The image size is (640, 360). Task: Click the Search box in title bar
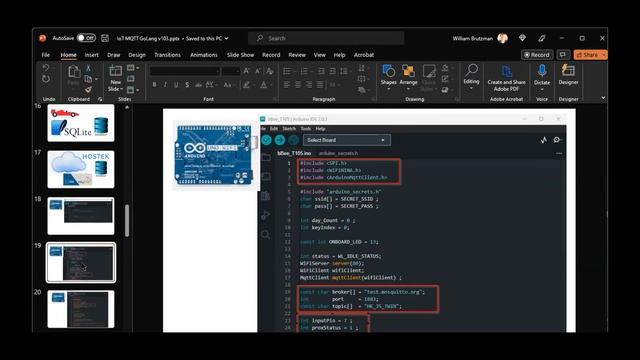tap(326, 38)
